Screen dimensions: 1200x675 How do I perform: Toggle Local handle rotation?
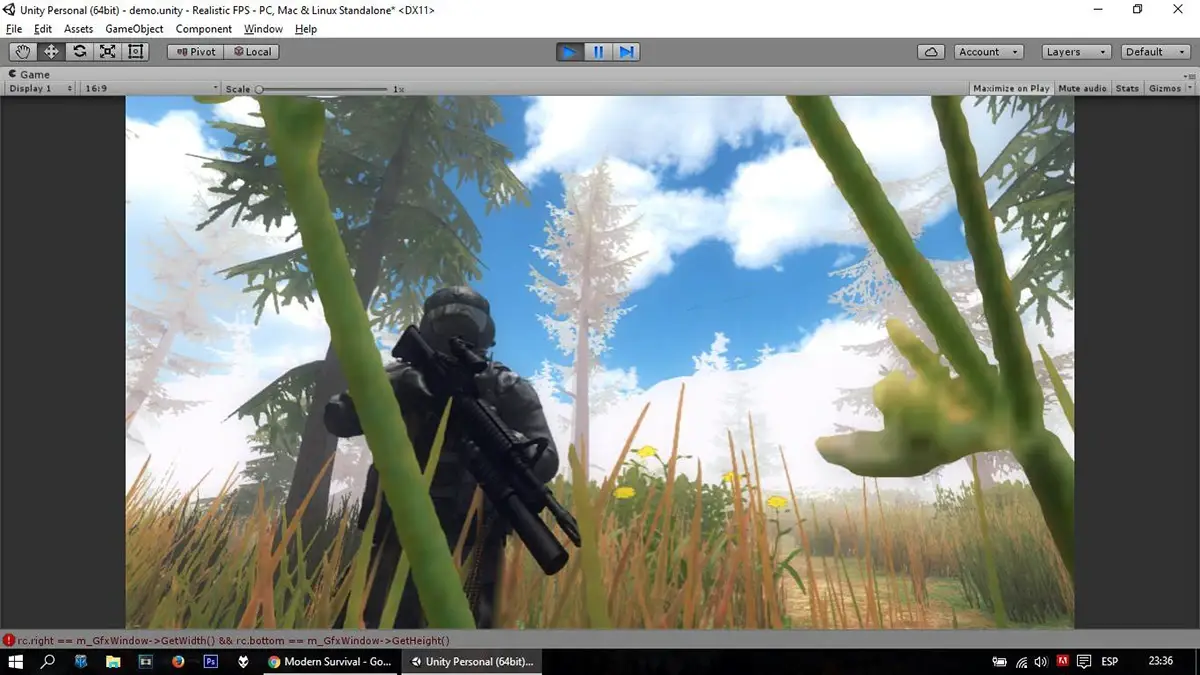(251, 52)
